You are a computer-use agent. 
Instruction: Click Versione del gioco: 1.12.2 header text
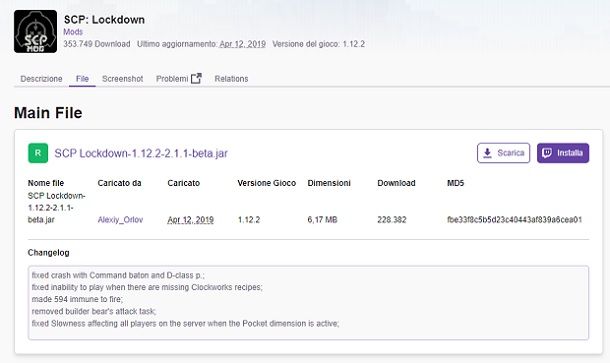coord(319,44)
